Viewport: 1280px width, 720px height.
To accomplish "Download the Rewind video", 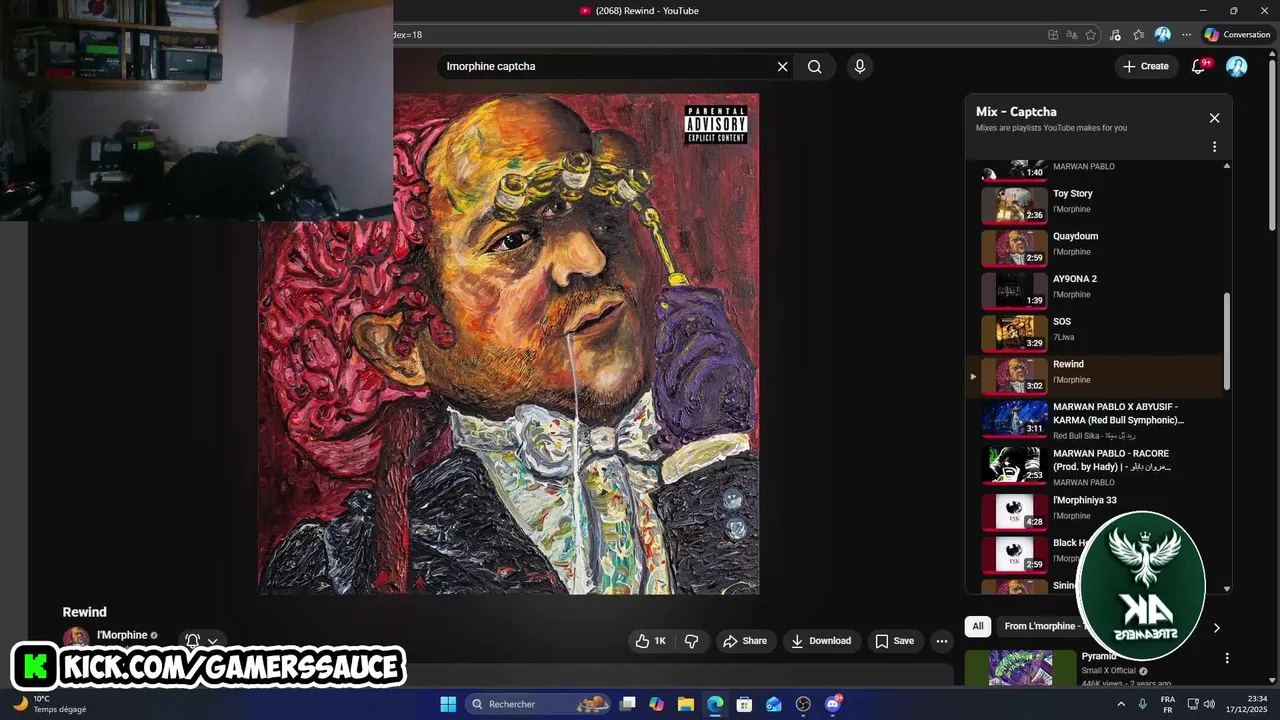I will tap(821, 641).
